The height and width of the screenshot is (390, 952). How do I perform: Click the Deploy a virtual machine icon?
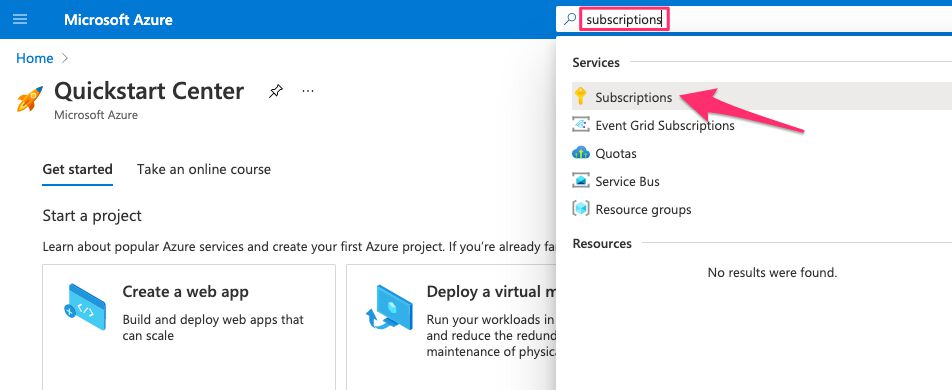coord(389,307)
